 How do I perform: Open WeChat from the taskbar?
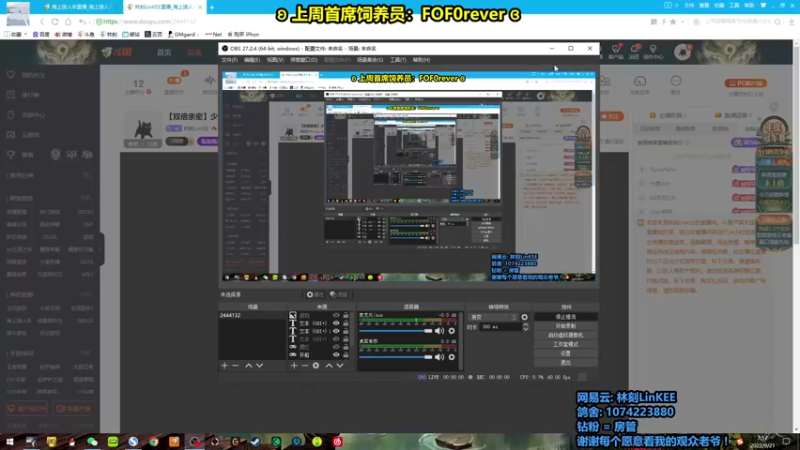(92, 442)
